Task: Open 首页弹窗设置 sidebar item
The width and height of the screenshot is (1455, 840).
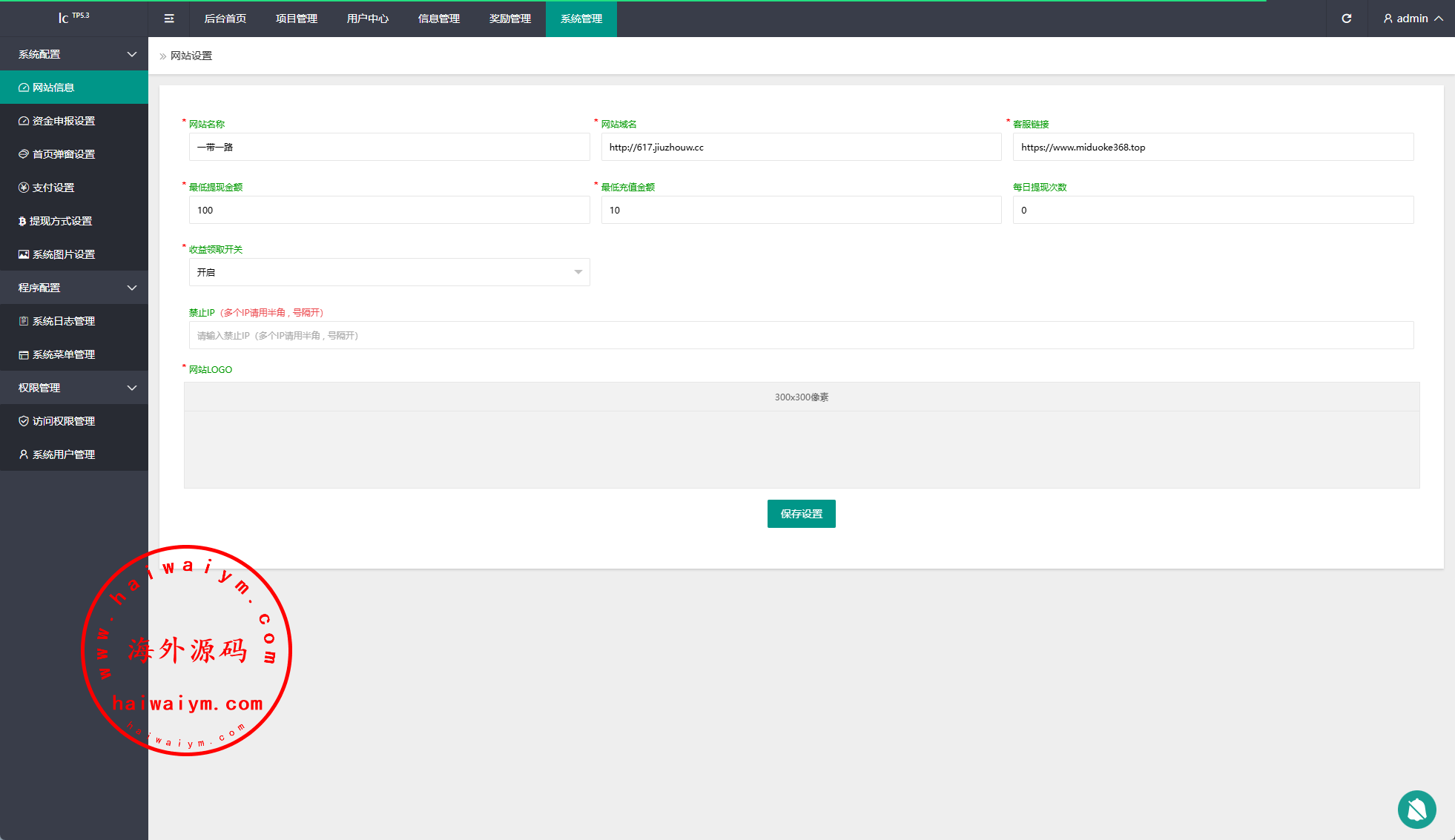Action: point(64,154)
